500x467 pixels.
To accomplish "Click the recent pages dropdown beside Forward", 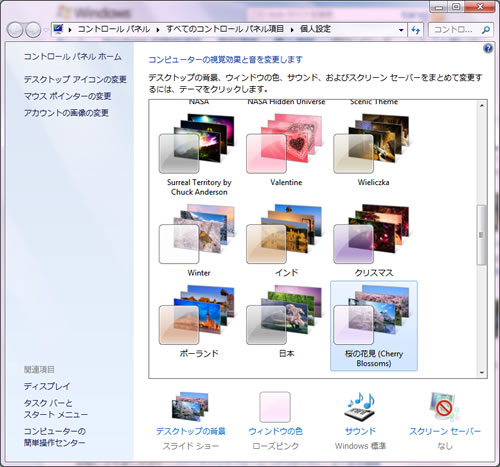I will click(x=46, y=30).
